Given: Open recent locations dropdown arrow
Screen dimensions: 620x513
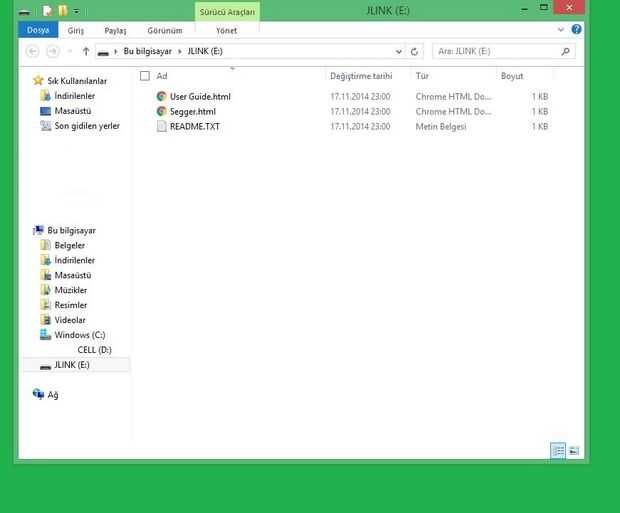Looking at the screenshot, I should coord(70,51).
